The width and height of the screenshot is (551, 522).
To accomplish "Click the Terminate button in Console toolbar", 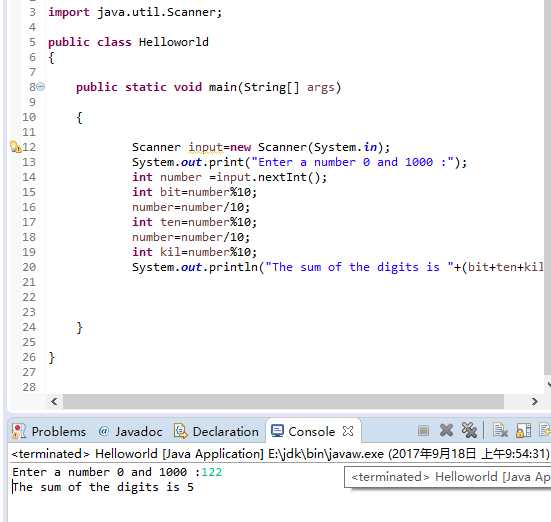I will 423,431.
